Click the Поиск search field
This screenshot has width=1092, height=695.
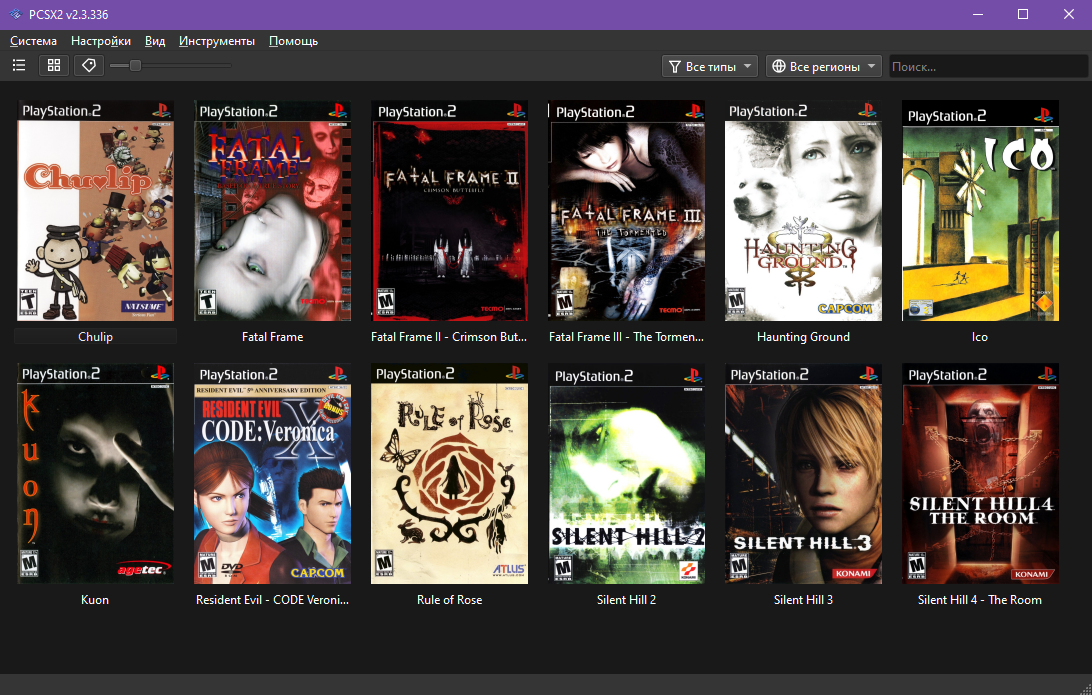[x=988, y=66]
